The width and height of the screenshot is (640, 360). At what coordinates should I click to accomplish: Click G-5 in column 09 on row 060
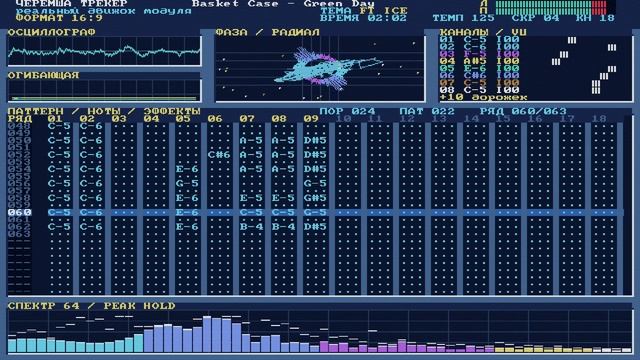[315, 212]
